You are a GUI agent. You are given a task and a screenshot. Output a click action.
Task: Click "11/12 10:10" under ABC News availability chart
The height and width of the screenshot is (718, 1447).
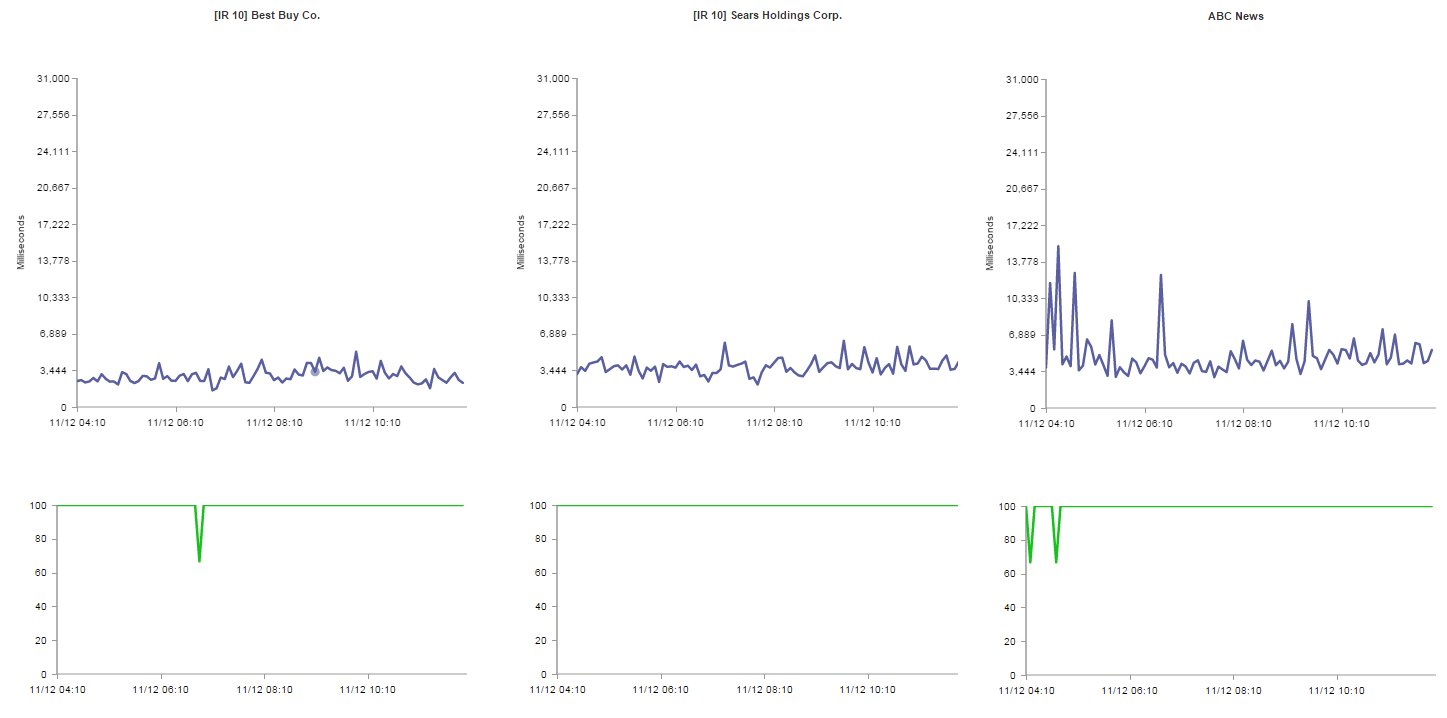(x=1337, y=691)
